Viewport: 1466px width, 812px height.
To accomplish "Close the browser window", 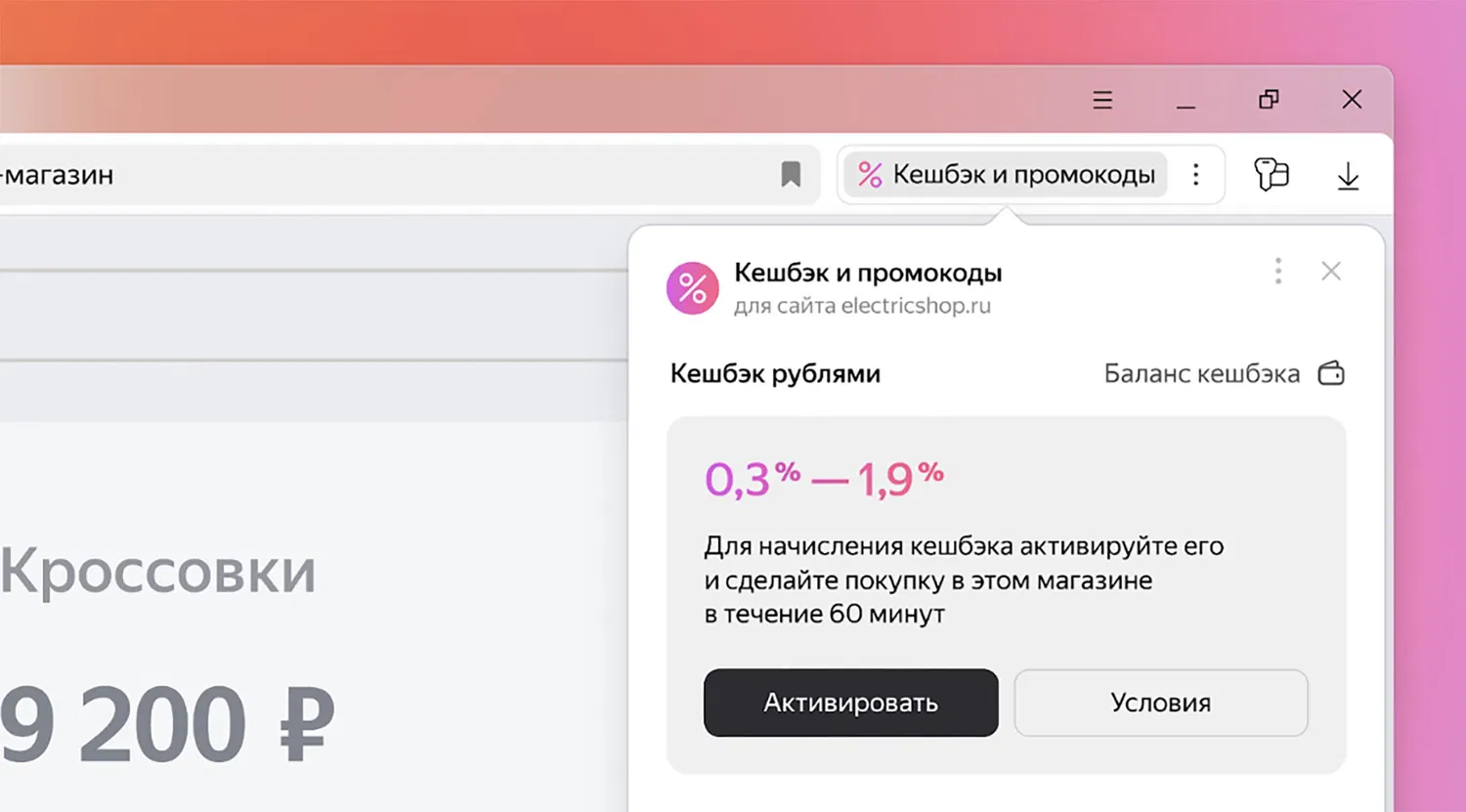I will click(1352, 100).
